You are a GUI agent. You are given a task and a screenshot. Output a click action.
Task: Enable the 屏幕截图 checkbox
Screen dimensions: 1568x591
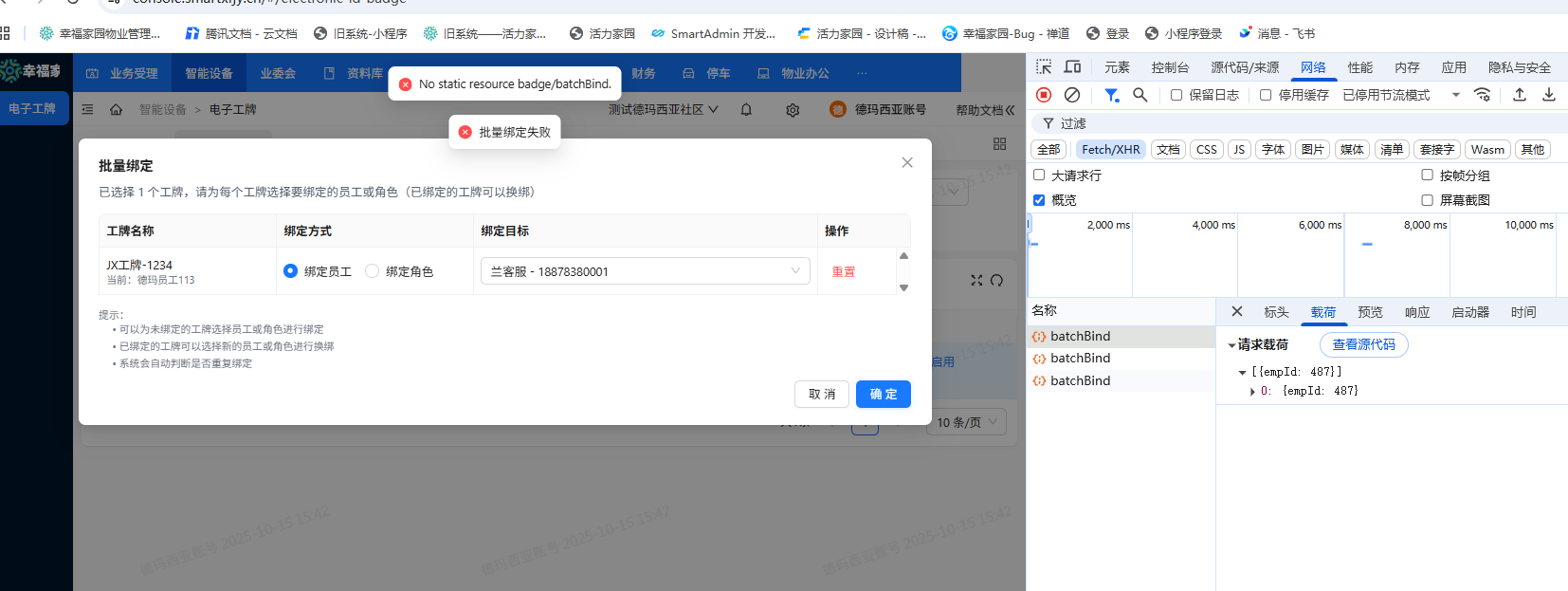tap(1427, 200)
